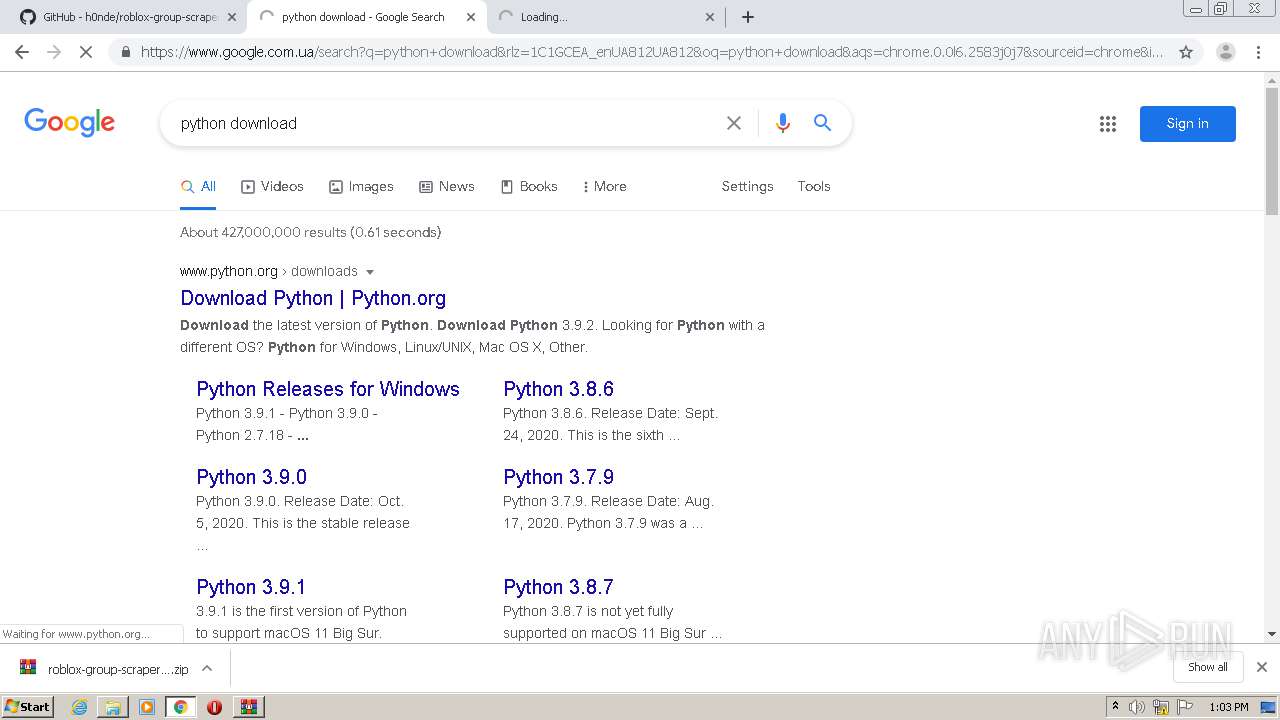1280x720 pixels.
Task: Open the Windows Start menu
Action: 27,707
